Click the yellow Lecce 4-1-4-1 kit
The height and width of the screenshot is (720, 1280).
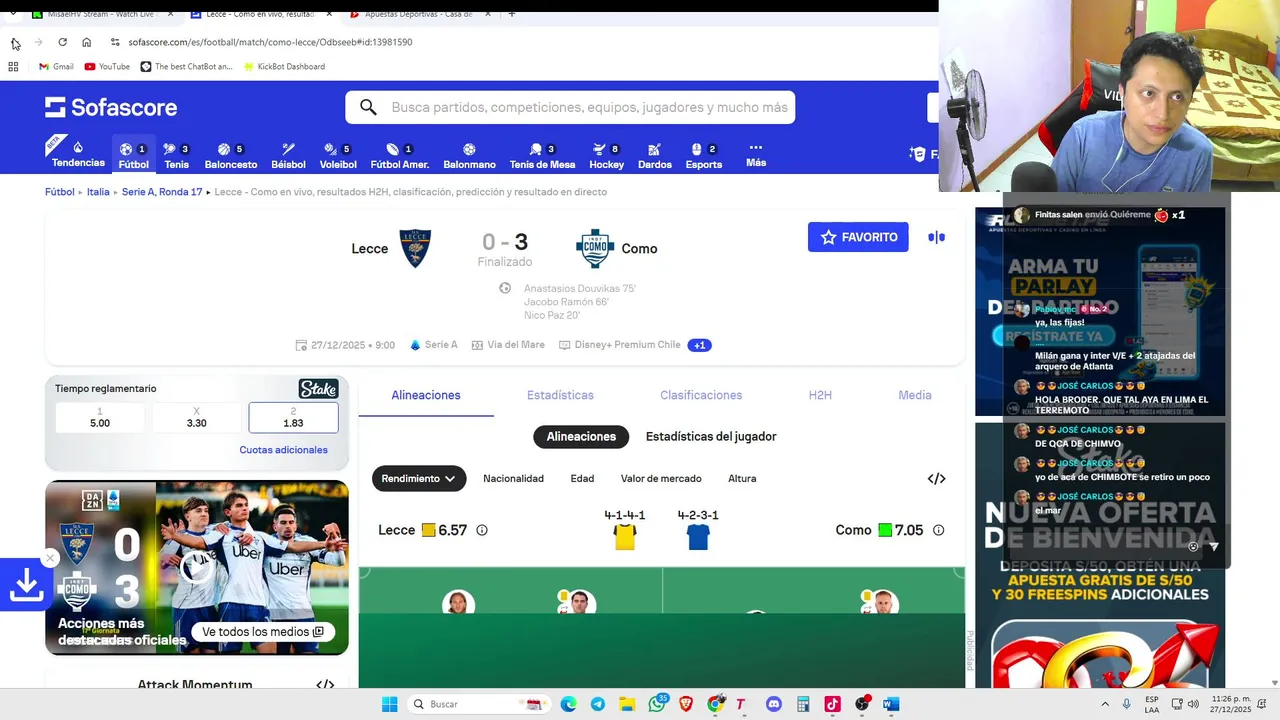point(625,537)
